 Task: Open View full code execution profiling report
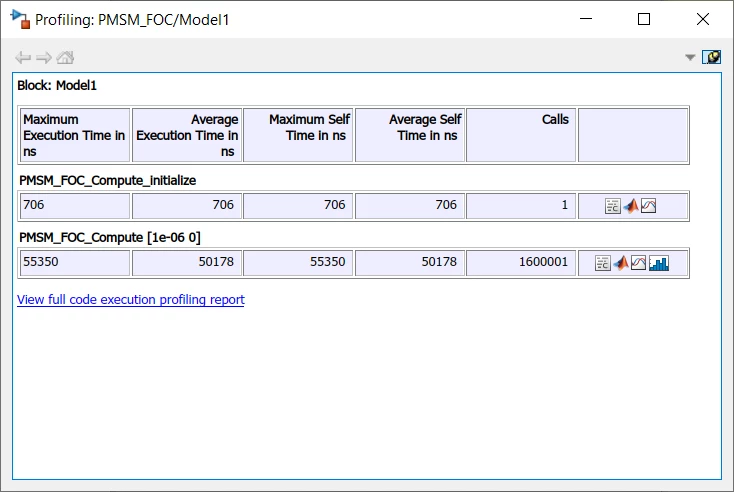(131, 300)
